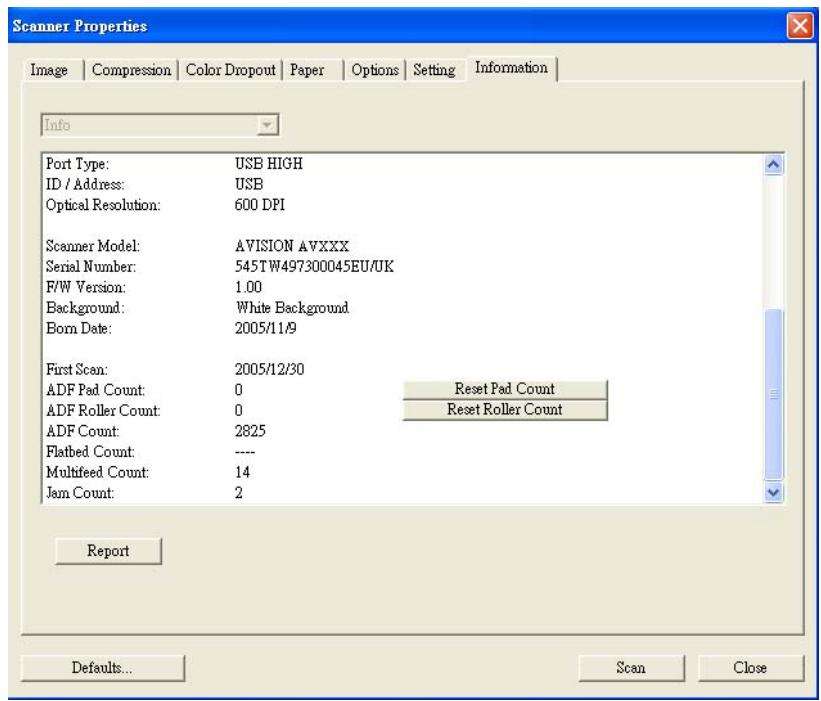Click the scrollbar down arrow
The width and height of the screenshot is (821, 701).
point(773,492)
